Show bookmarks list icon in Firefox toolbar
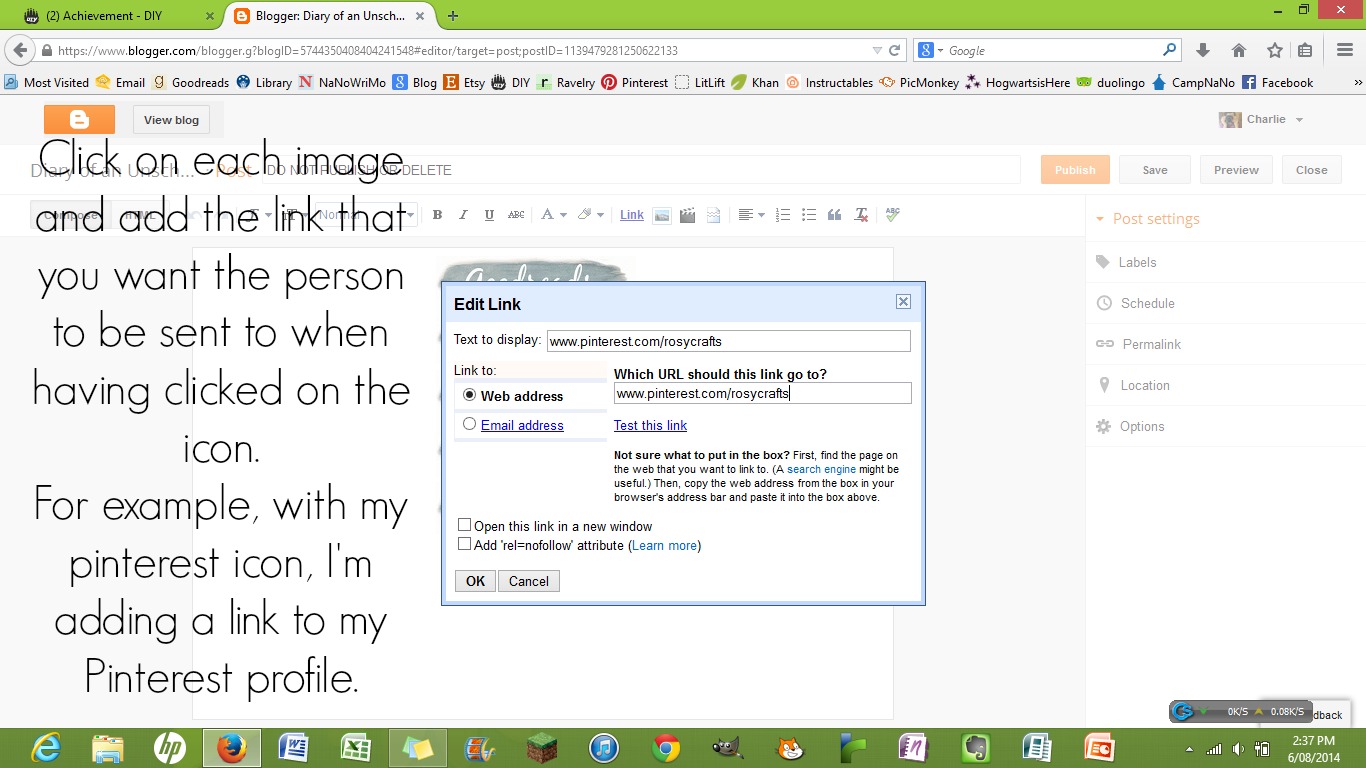1366x768 pixels. coord(1305,50)
